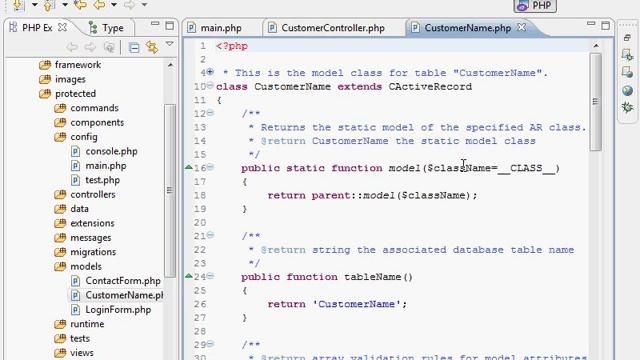Screen dimensions: 640x360
Task: Select the framework folder
Action: [78, 65]
